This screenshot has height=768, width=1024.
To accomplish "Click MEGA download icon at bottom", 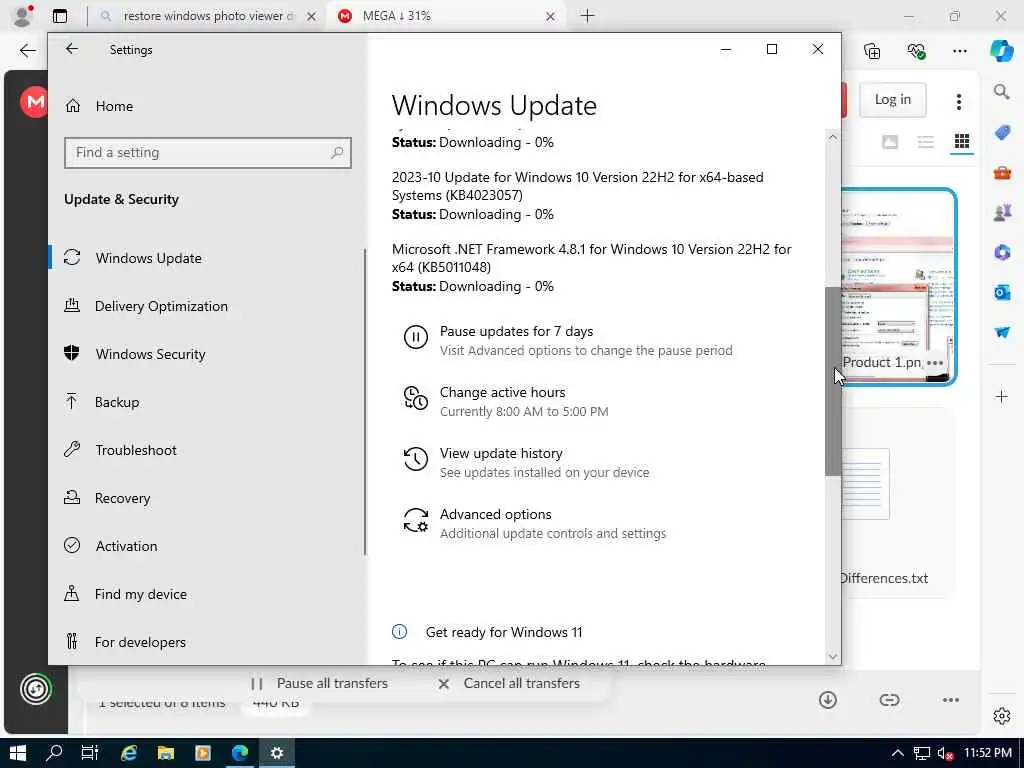I will click(x=827, y=699).
